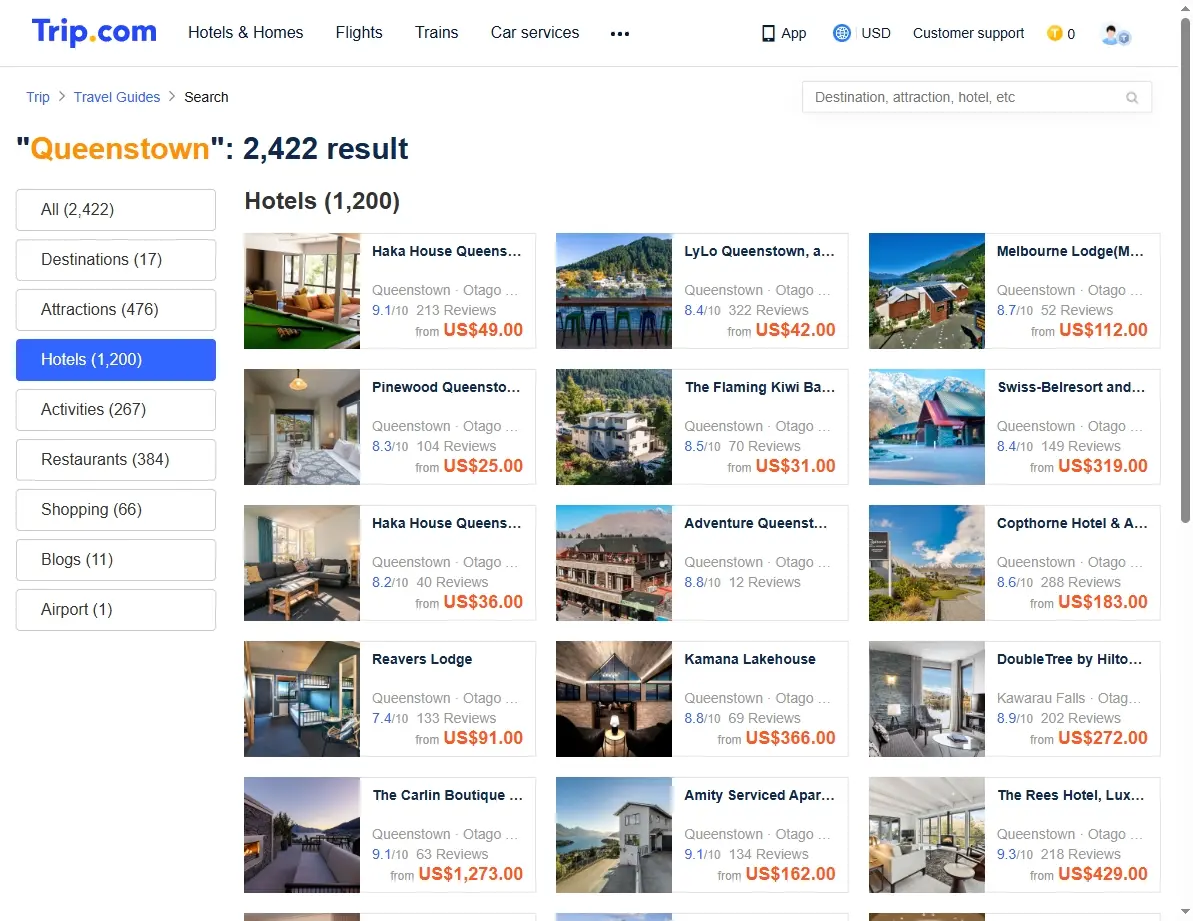Open the user profile avatar
1193x921 pixels.
(1115, 34)
